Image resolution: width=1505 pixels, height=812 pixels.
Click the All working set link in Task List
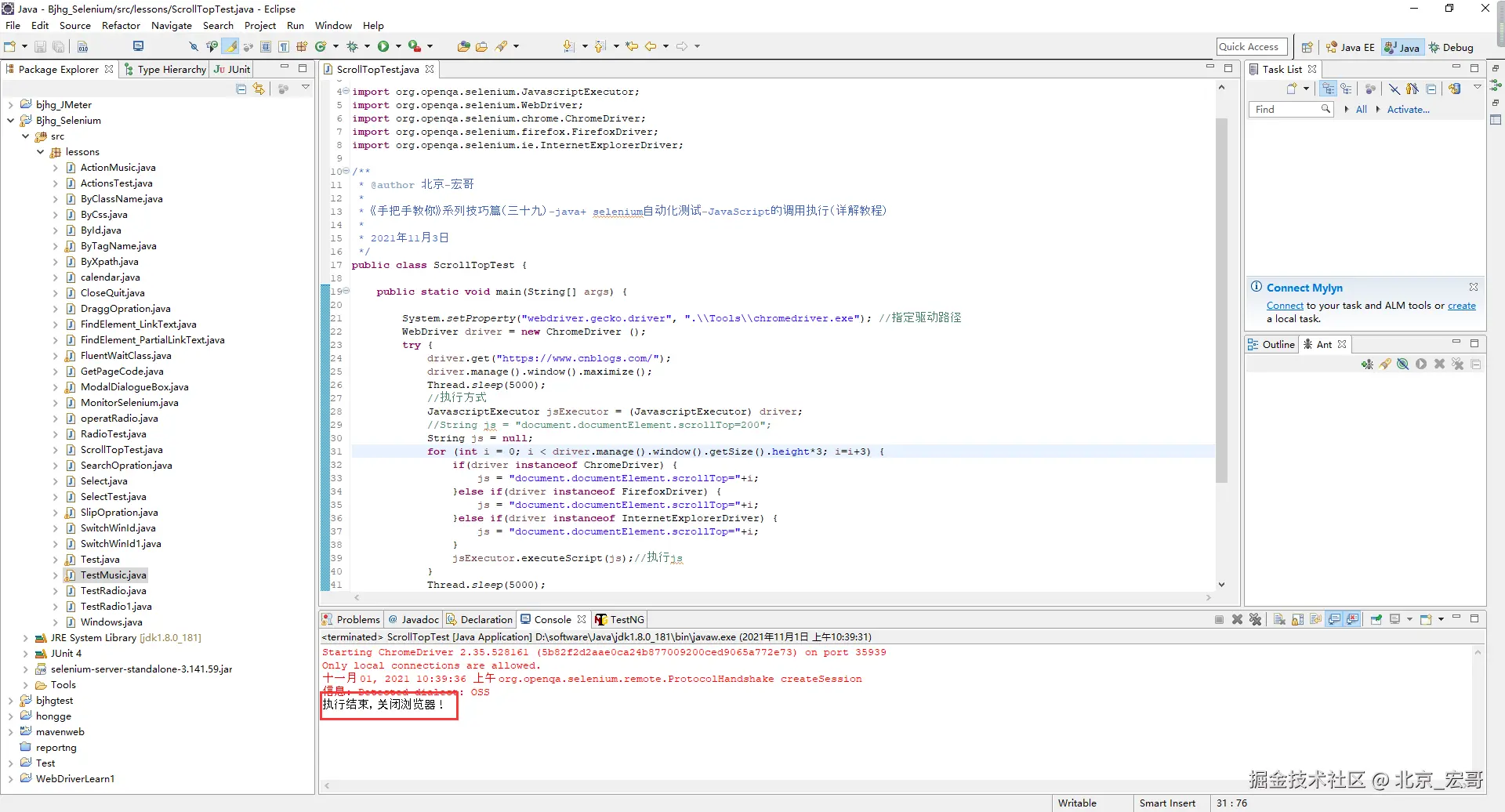click(x=1362, y=110)
